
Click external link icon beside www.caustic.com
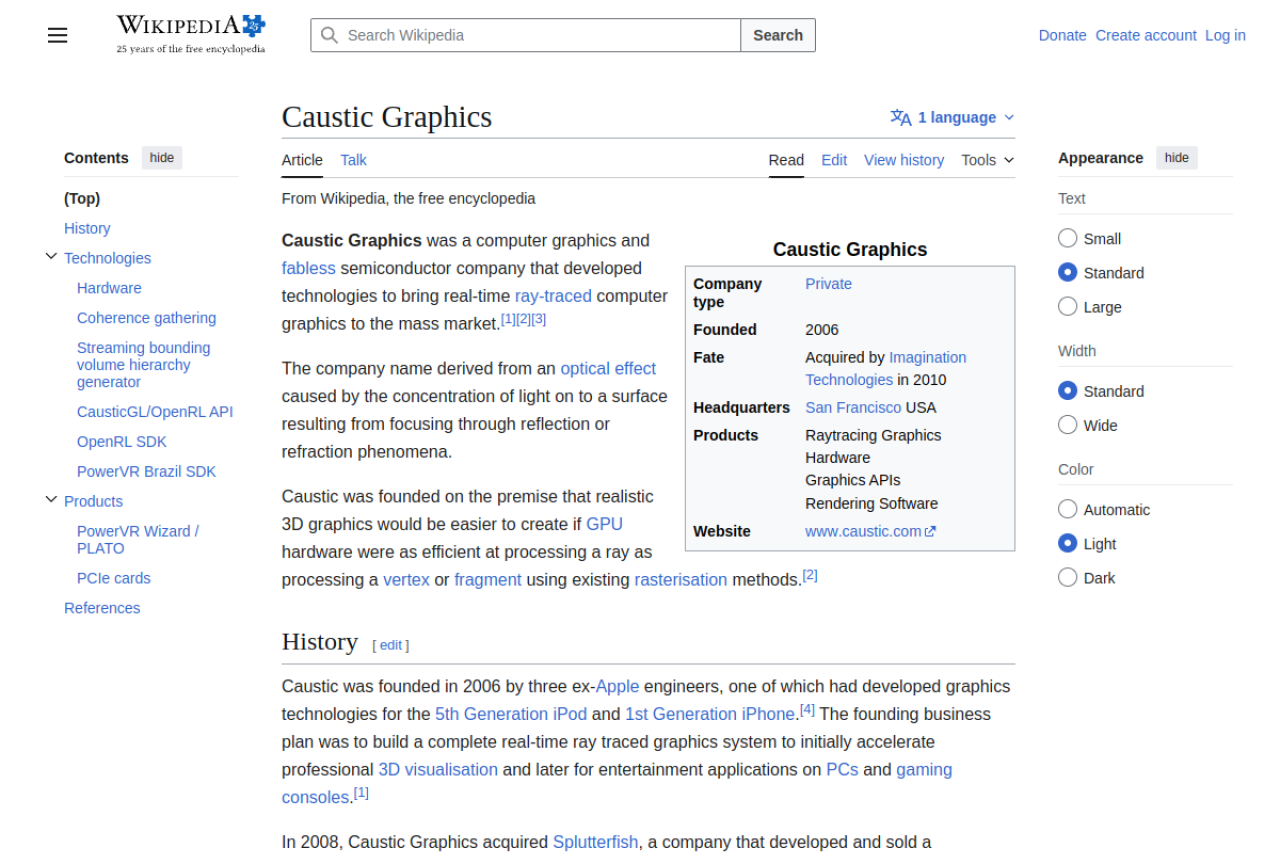coord(931,532)
